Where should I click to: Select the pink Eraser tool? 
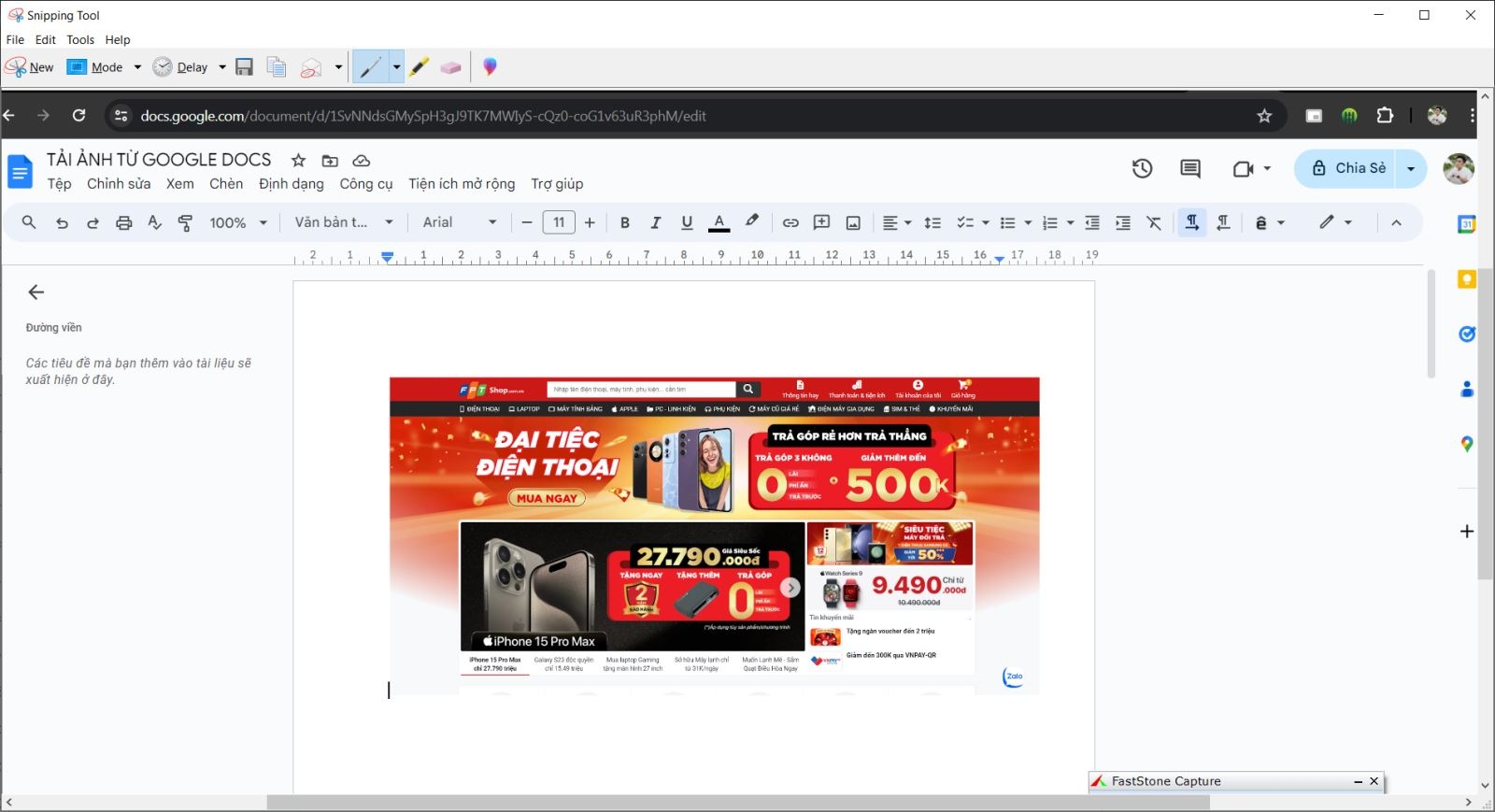[x=451, y=67]
